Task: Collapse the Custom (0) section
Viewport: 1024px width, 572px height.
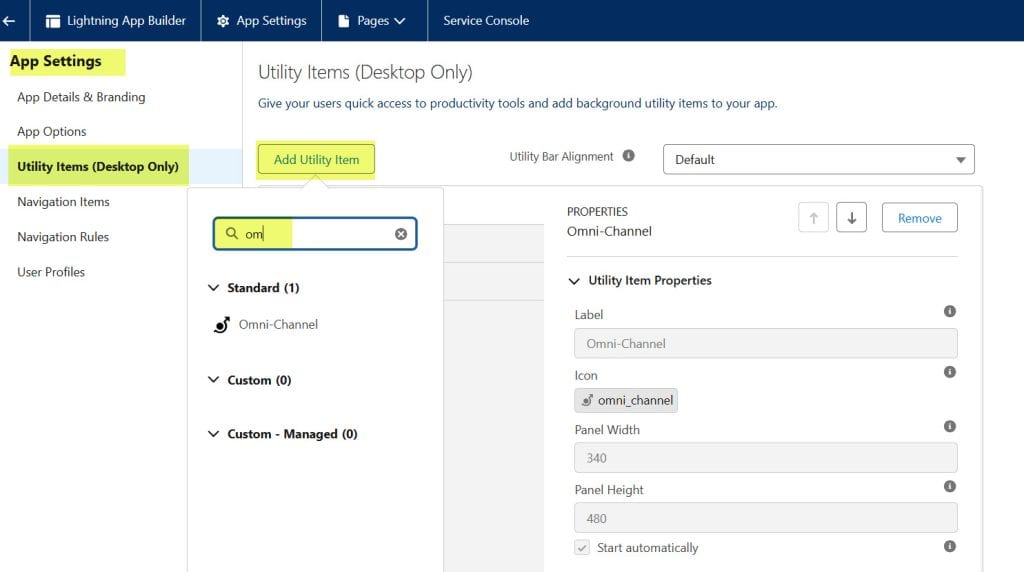Action: pyautogui.click(x=214, y=379)
